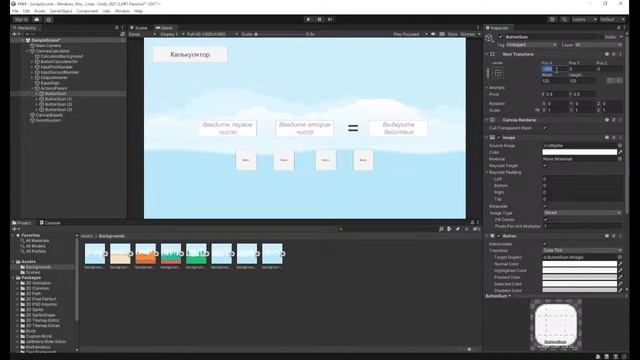This screenshot has width=640, height=360.
Task: Select ButtonSum (1) in the Hierarchy
Action: pos(58,99)
